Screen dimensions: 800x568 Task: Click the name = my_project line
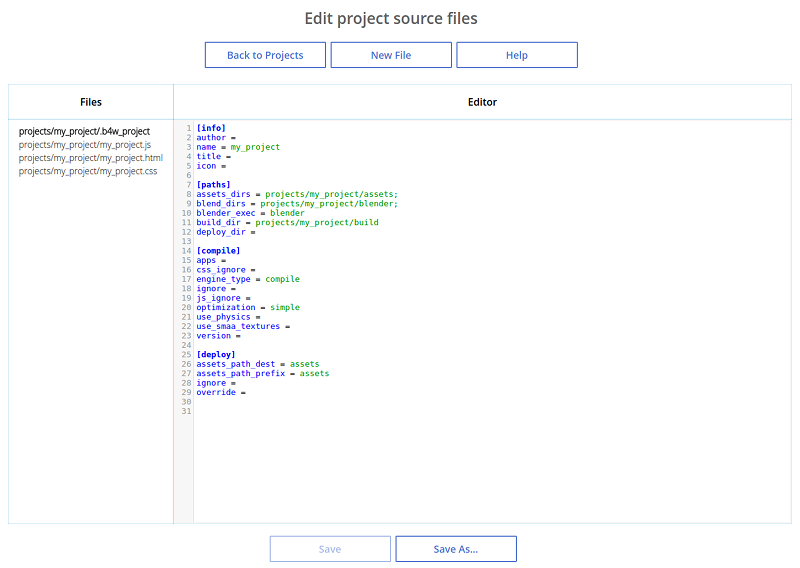coord(238,147)
